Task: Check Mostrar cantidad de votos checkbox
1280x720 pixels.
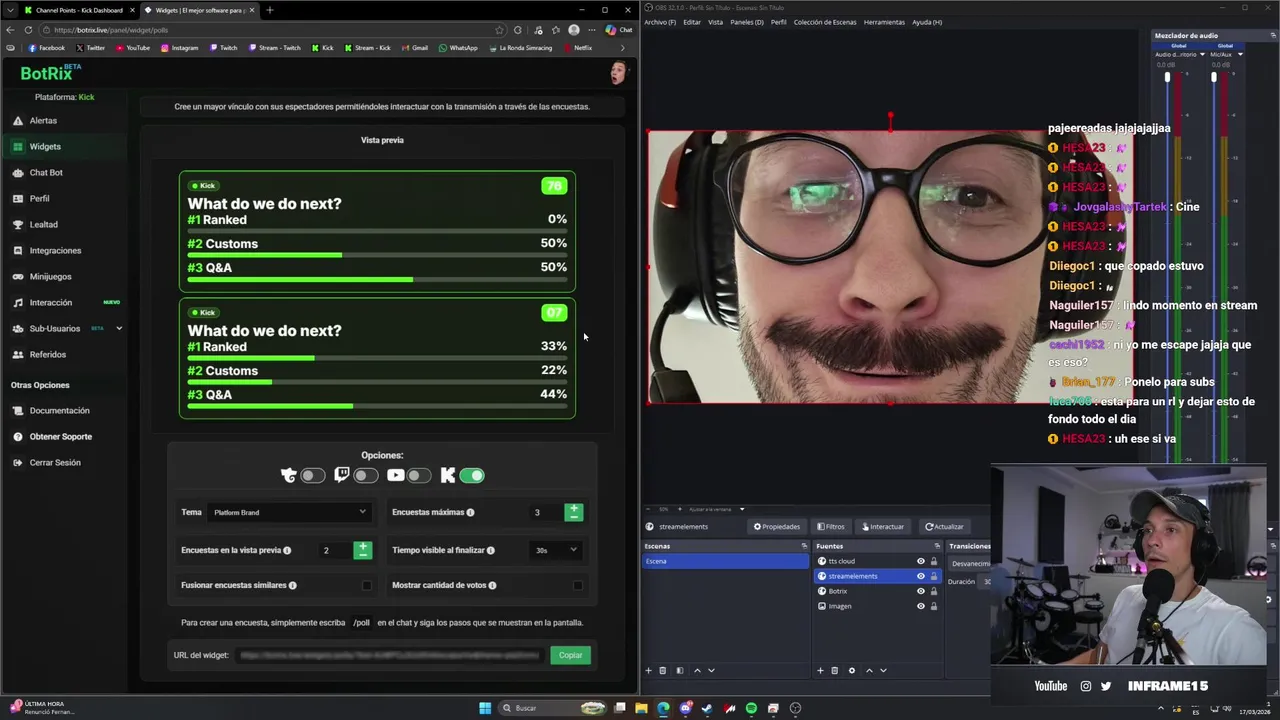Action: [577, 585]
